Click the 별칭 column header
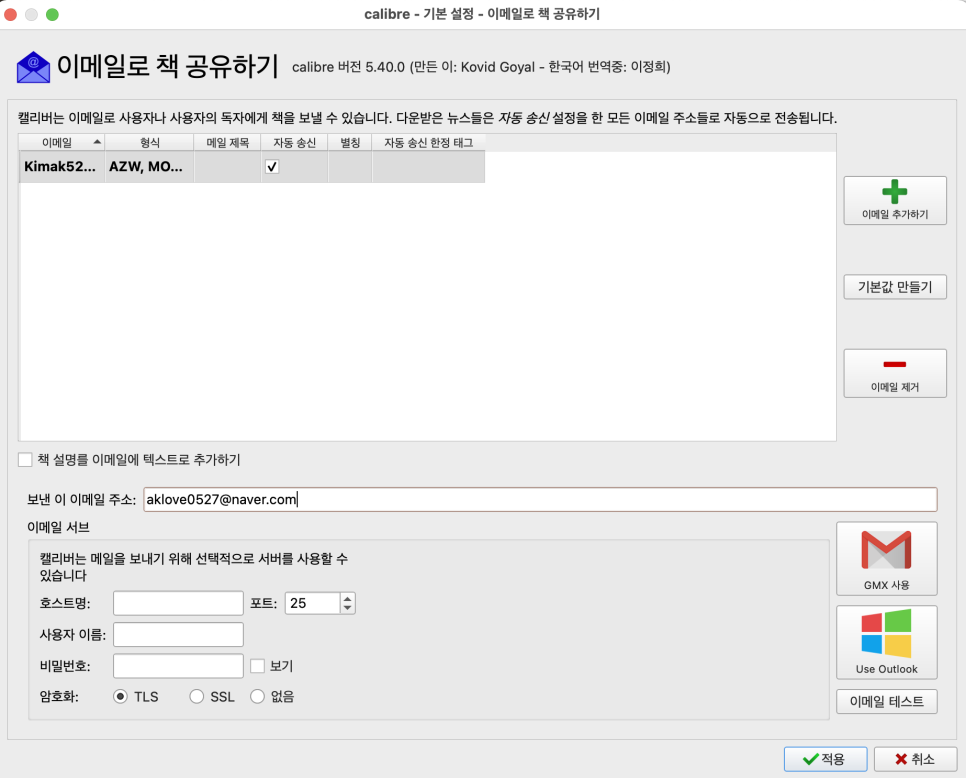The image size is (966, 778). point(350,142)
